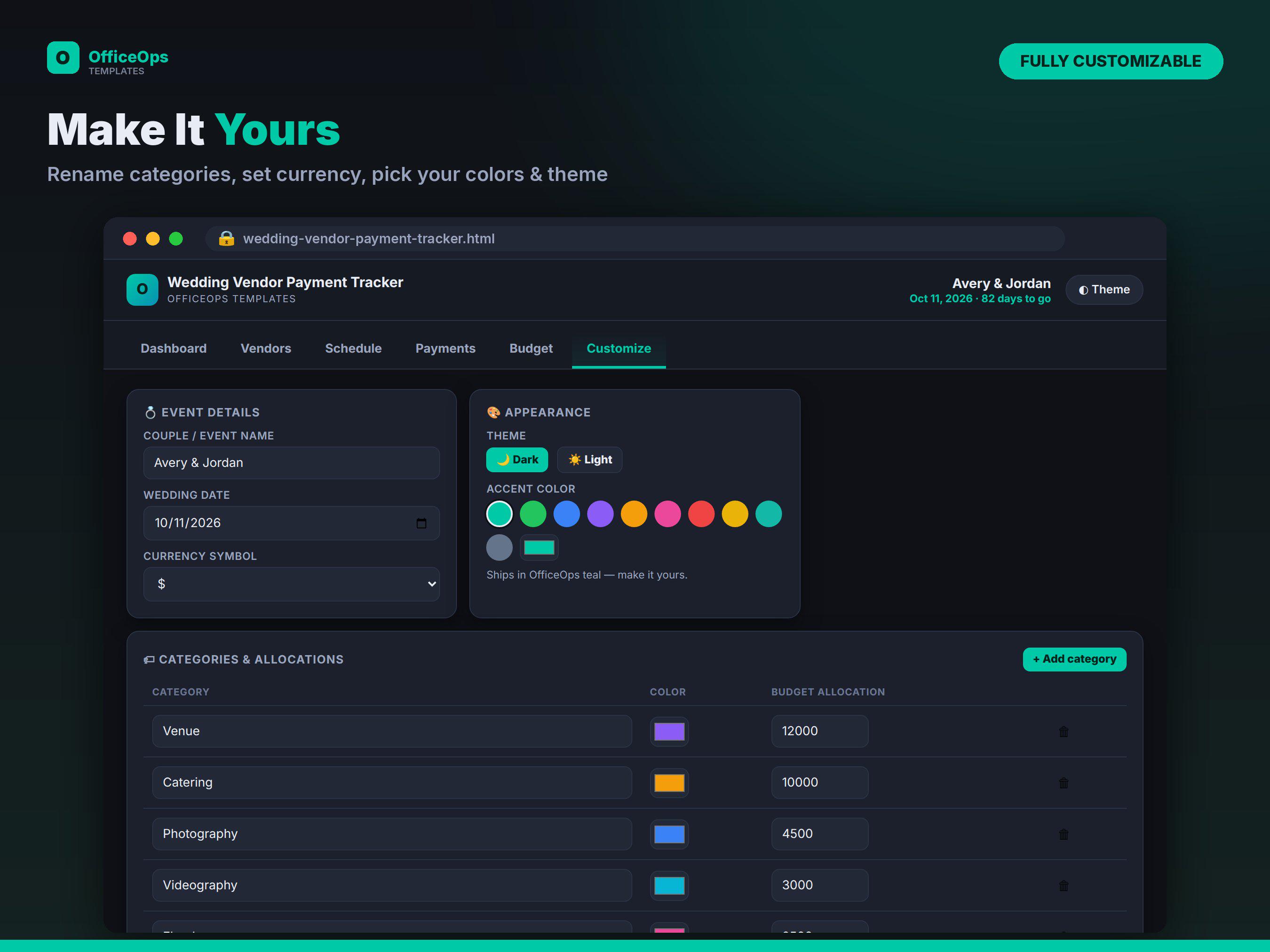This screenshot has height=952, width=1270.
Task: Delete the Catering category with trash icon
Action: (x=1064, y=783)
